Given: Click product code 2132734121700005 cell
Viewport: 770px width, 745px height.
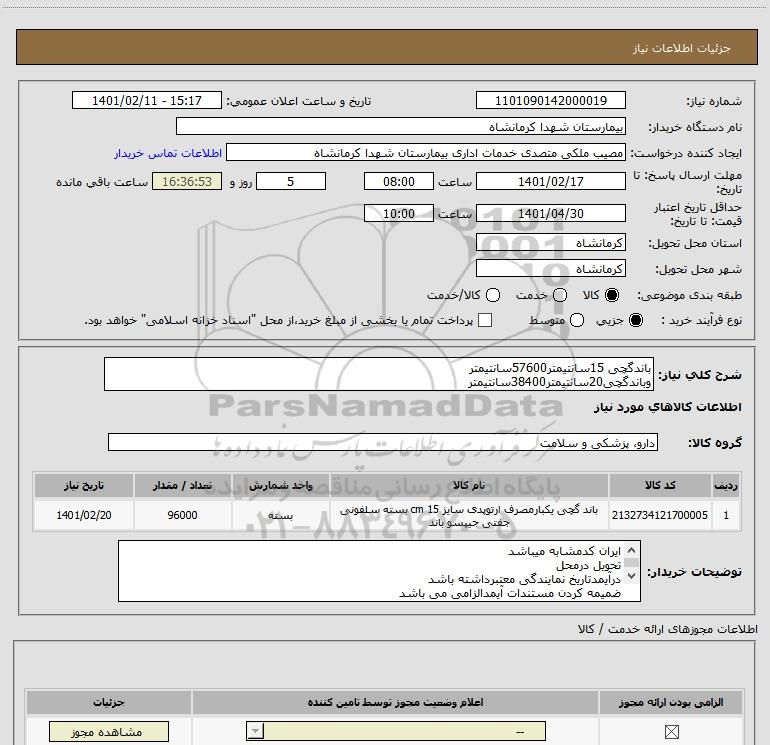Looking at the screenshot, I should pyautogui.click(x=660, y=515).
